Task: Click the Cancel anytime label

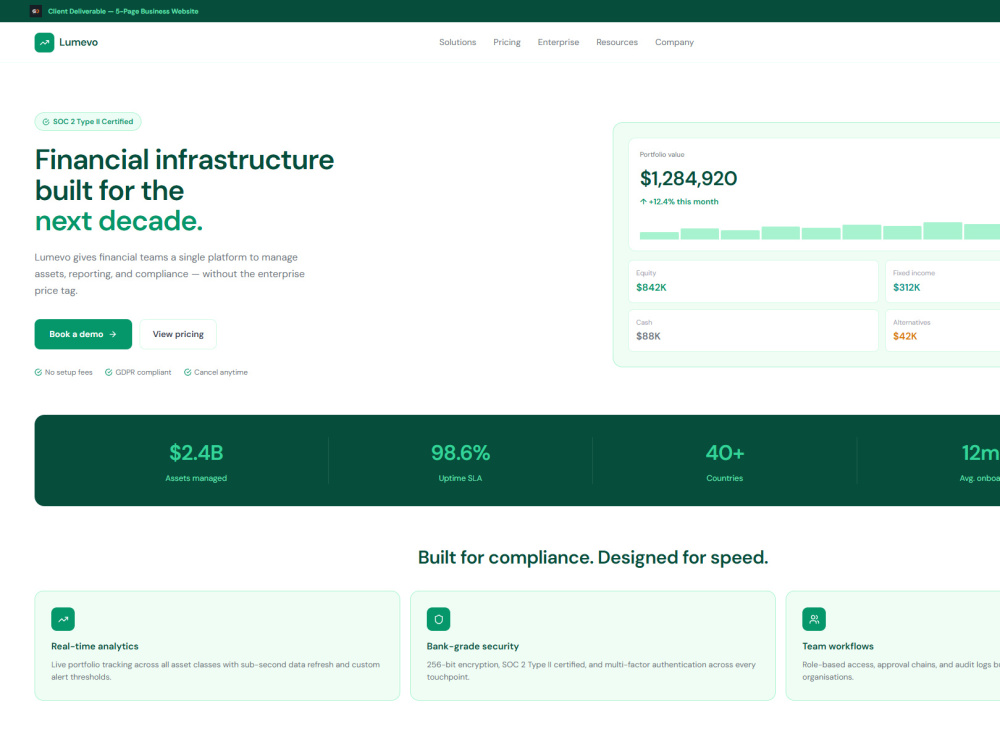Action: point(221,372)
